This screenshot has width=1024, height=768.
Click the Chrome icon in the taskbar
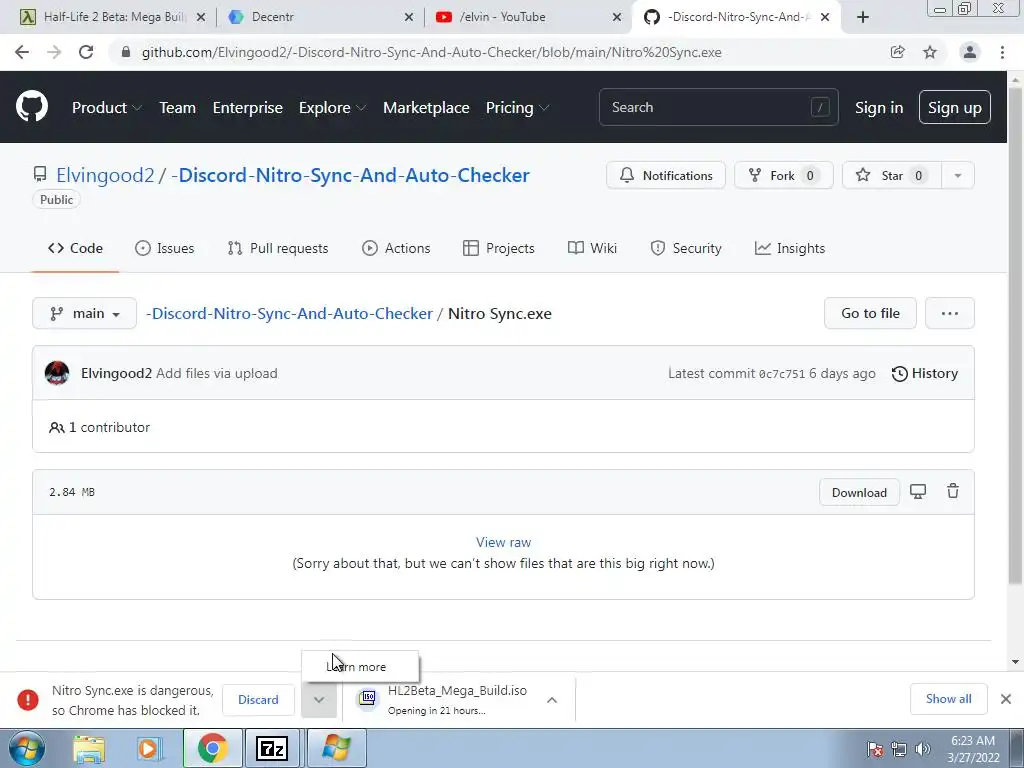click(x=212, y=748)
